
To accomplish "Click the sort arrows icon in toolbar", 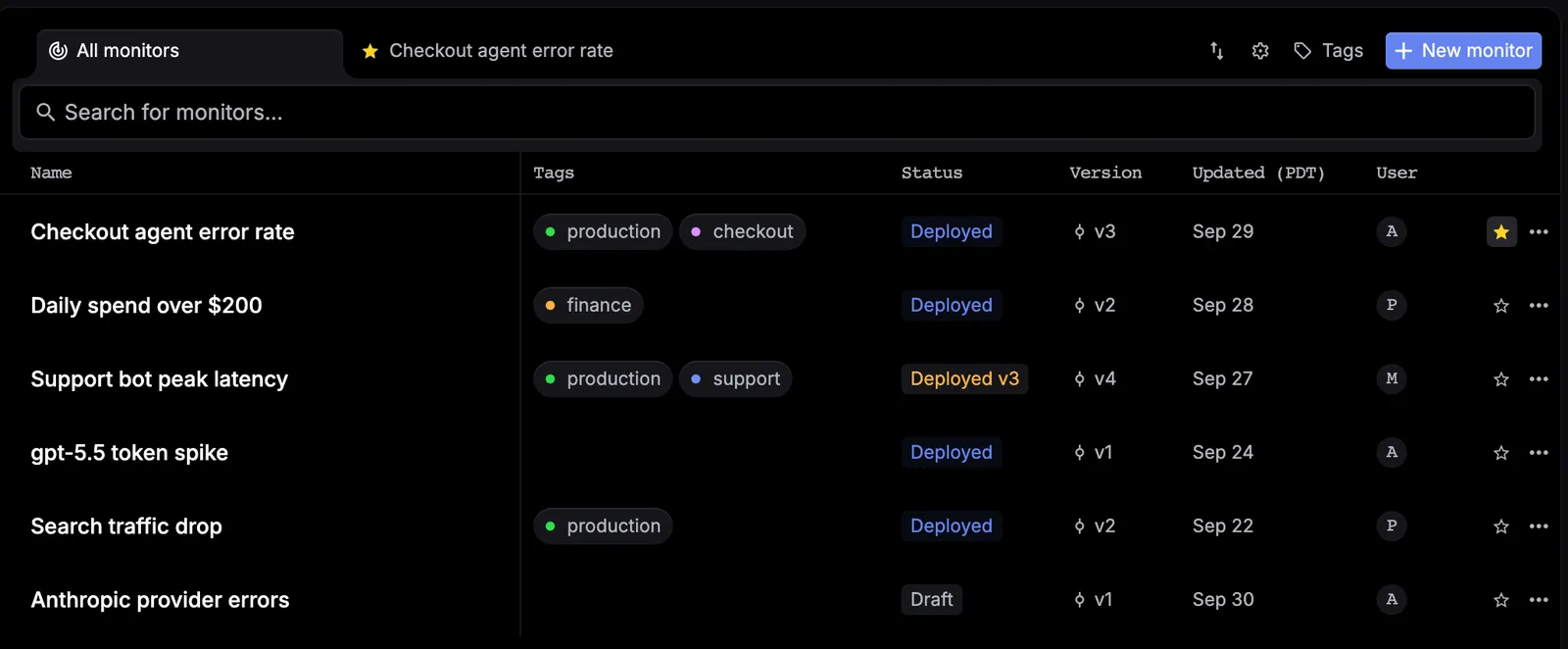I will point(1216,51).
